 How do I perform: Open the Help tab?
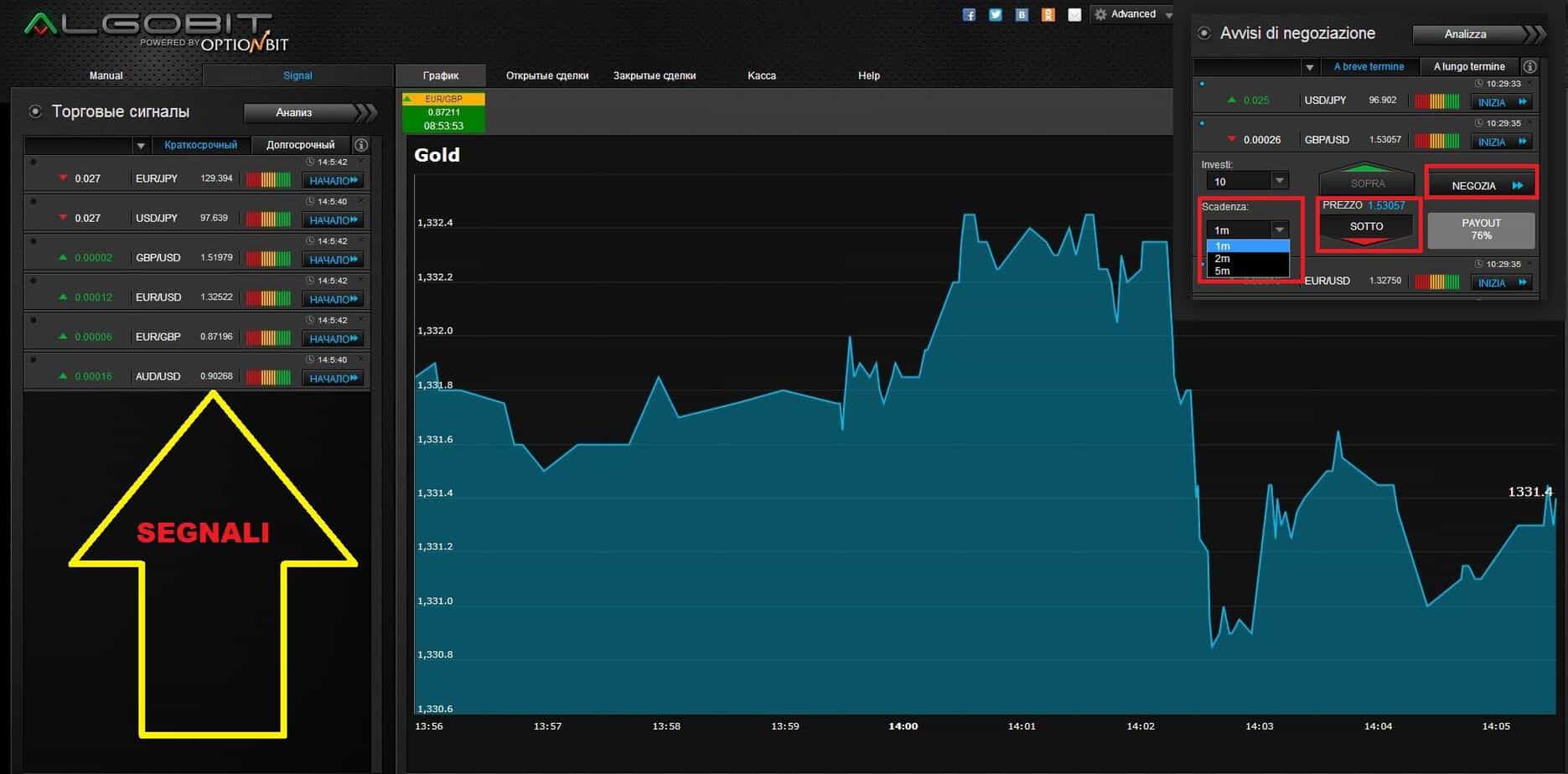869,75
